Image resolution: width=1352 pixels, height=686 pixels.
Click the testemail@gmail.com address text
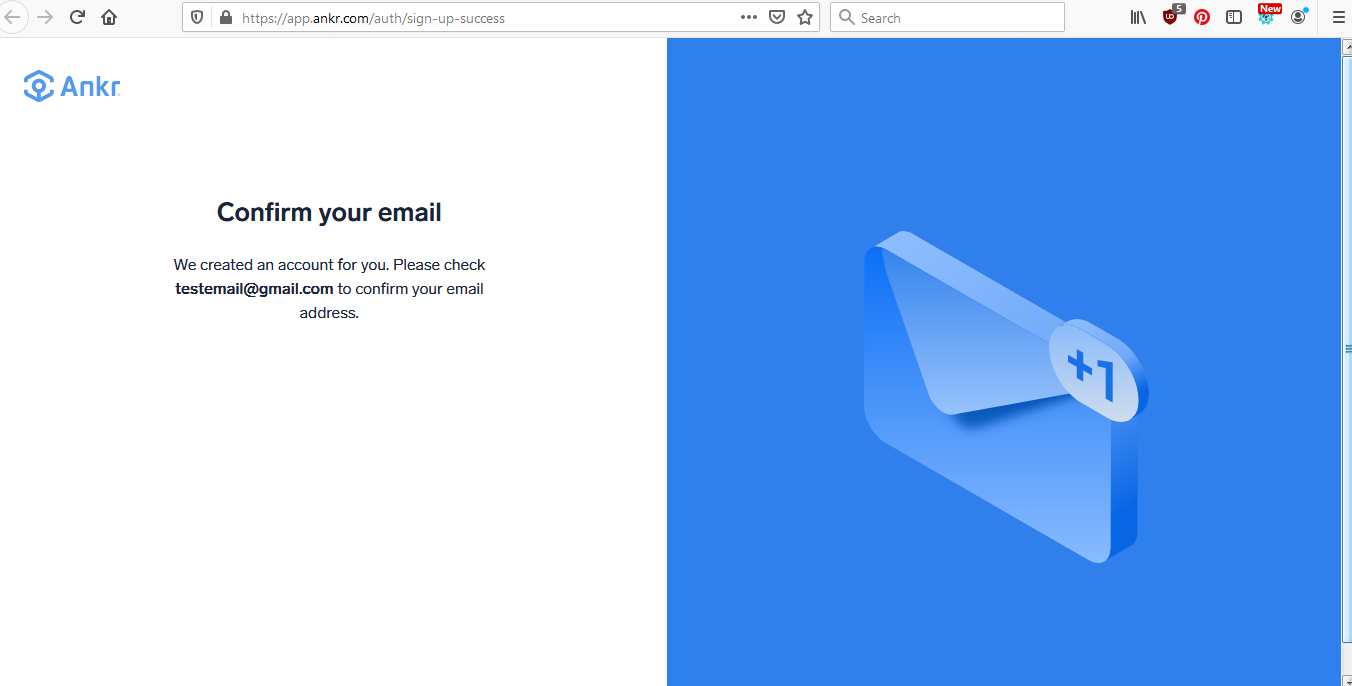(x=254, y=289)
